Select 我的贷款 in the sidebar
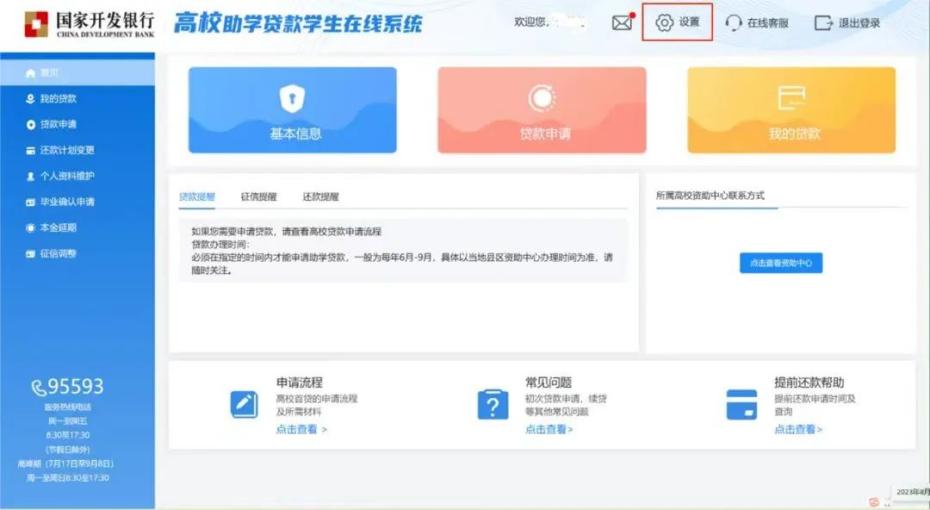Viewport: 930px width, 510px height. pos(58,99)
